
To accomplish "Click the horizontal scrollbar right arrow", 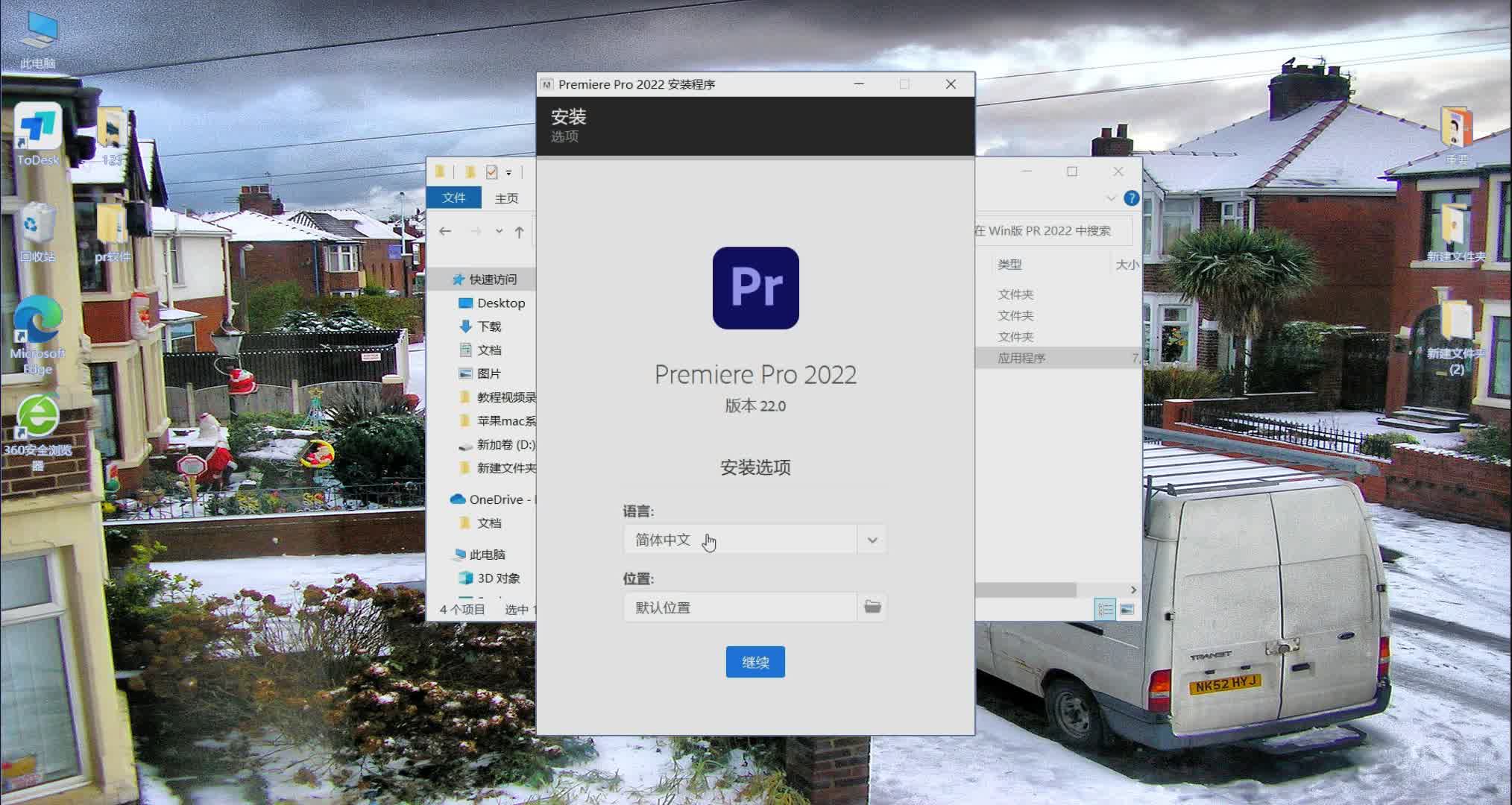I will [x=1133, y=590].
